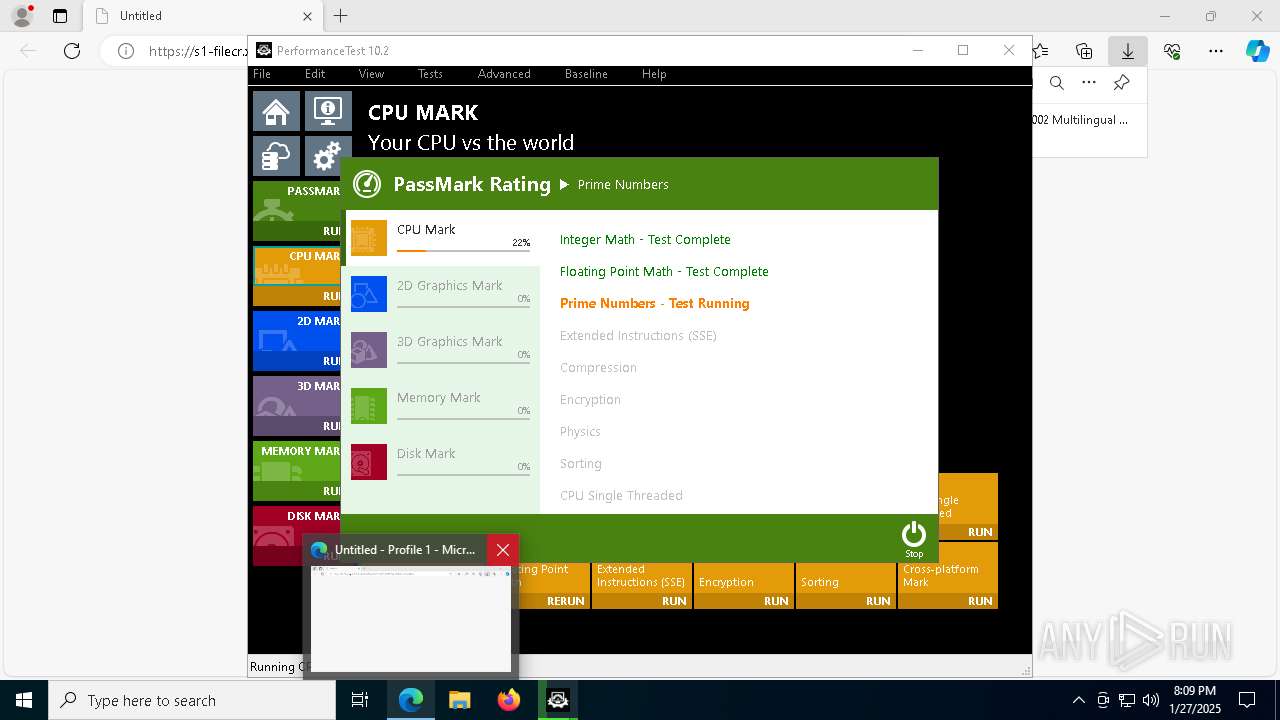Show hidden tray icons chevron
The height and width of the screenshot is (720, 1280).
coord(1078,700)
